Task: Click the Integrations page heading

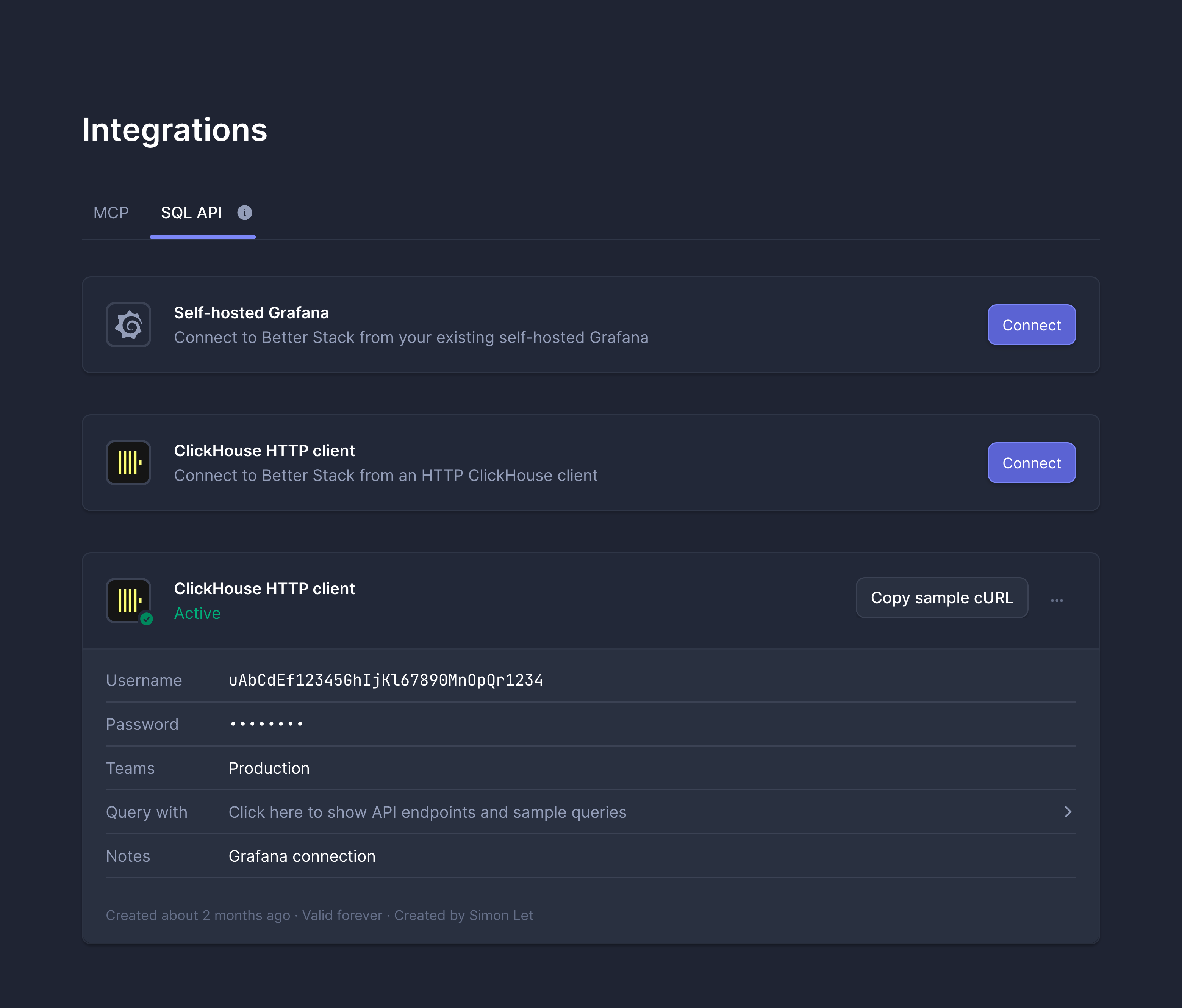Action: tap(175, 130)
